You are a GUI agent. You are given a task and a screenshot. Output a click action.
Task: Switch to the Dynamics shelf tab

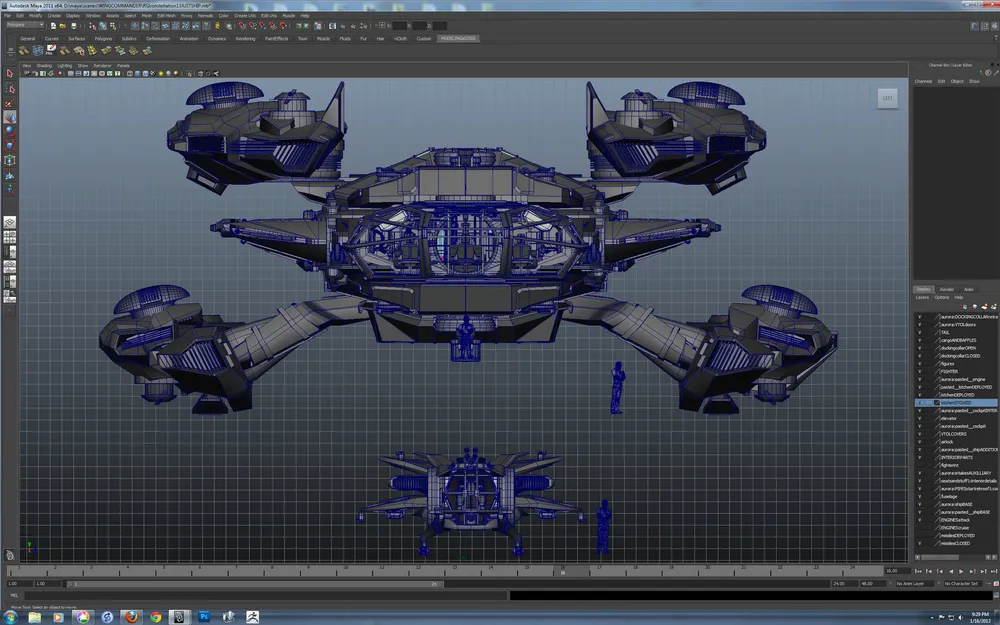point(217,38)
